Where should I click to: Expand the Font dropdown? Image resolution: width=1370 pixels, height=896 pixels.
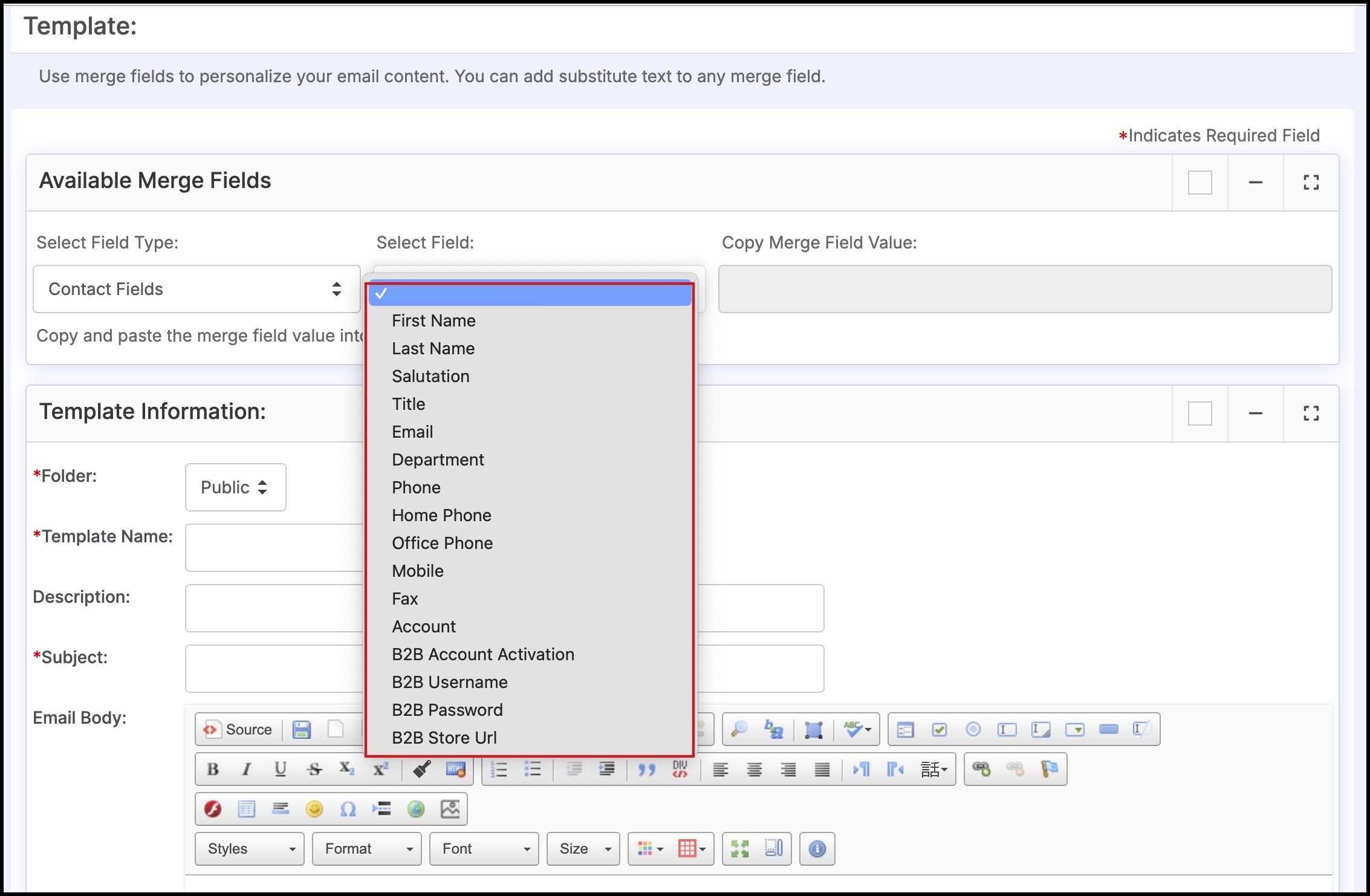(x=484, y=849)
